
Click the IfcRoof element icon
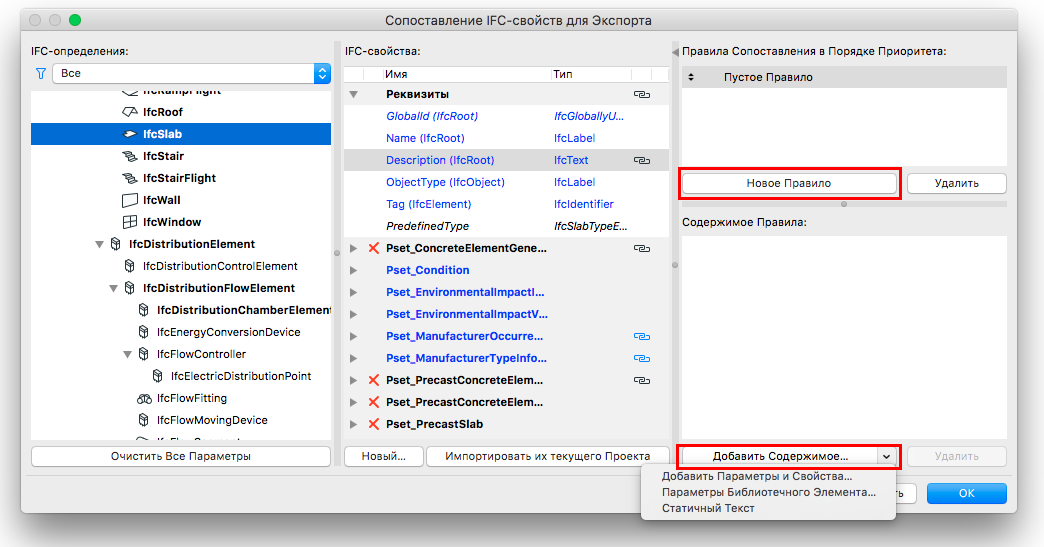click(129, 112)
